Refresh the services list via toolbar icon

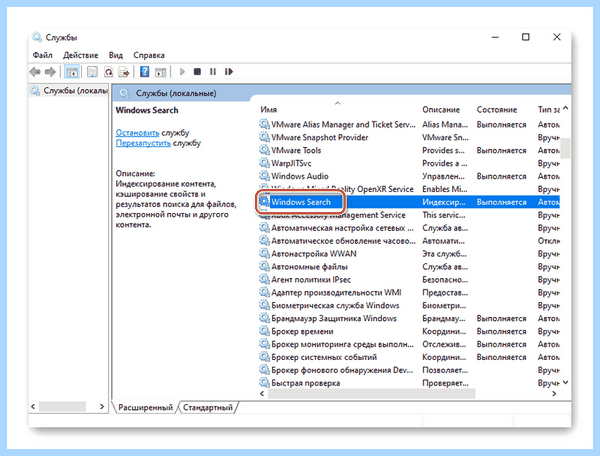[108, 72]
